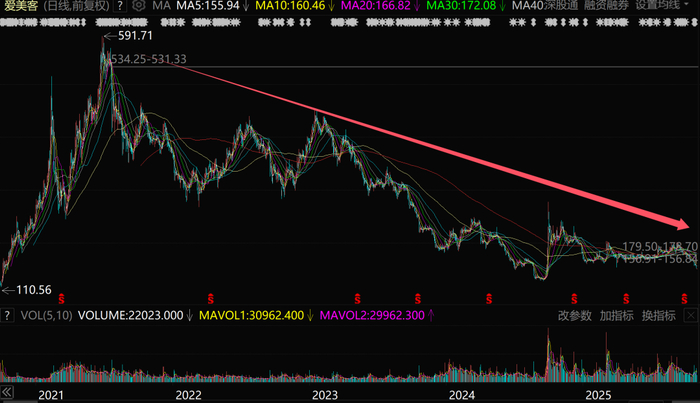Select the MA30:172.08 moving average value
The image size is (700, 403).
point(461,5)
